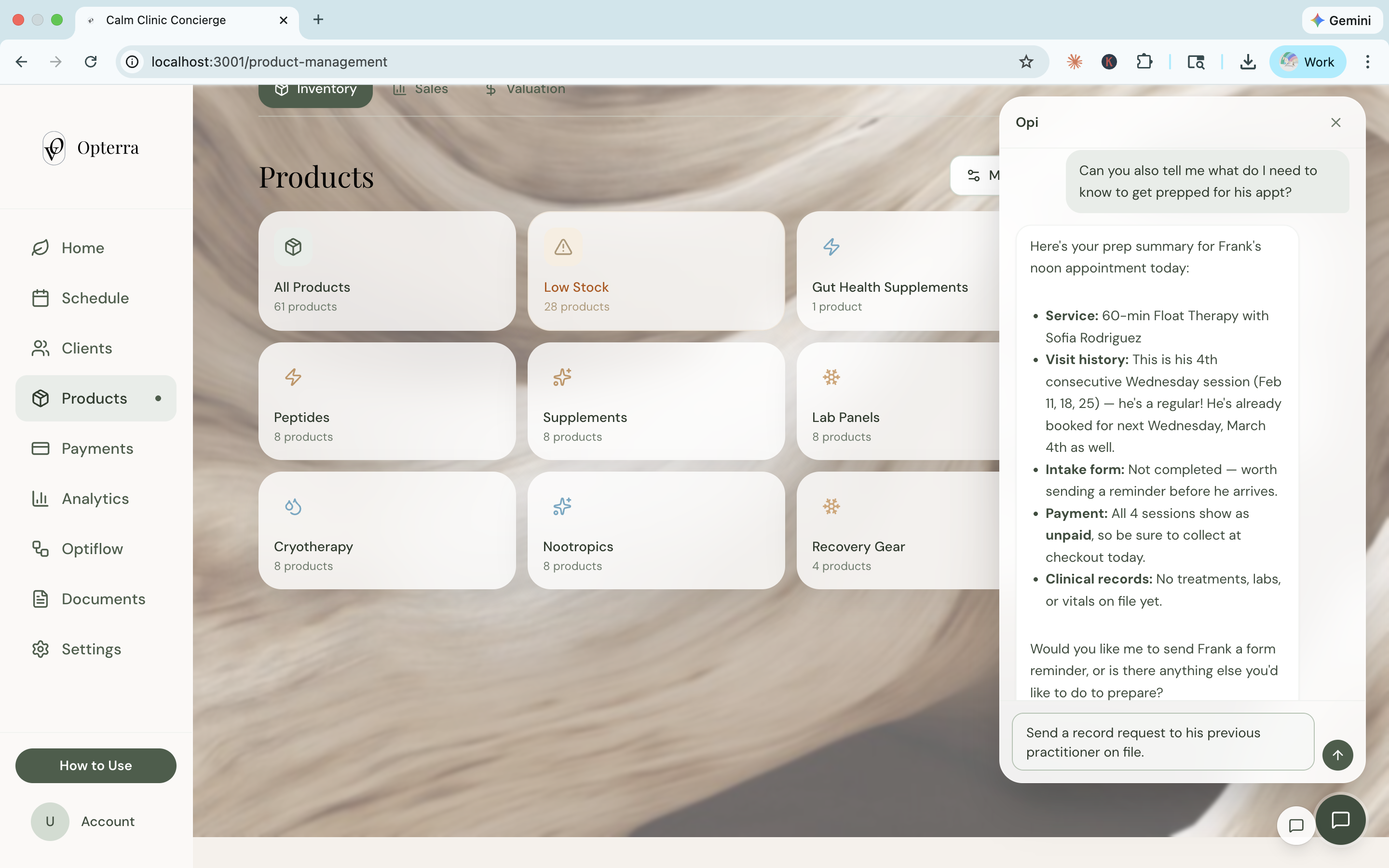Switch to the Sales tab

(421, 90)
